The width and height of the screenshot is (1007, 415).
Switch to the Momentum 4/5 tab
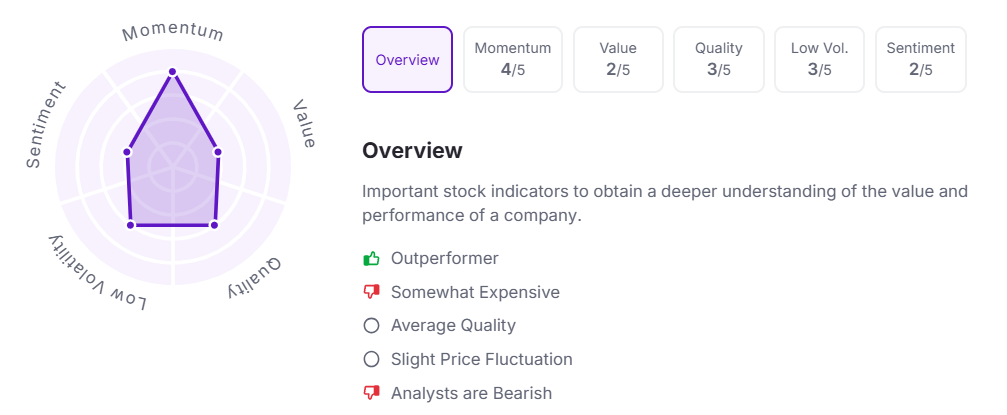(x=512, y=60)
